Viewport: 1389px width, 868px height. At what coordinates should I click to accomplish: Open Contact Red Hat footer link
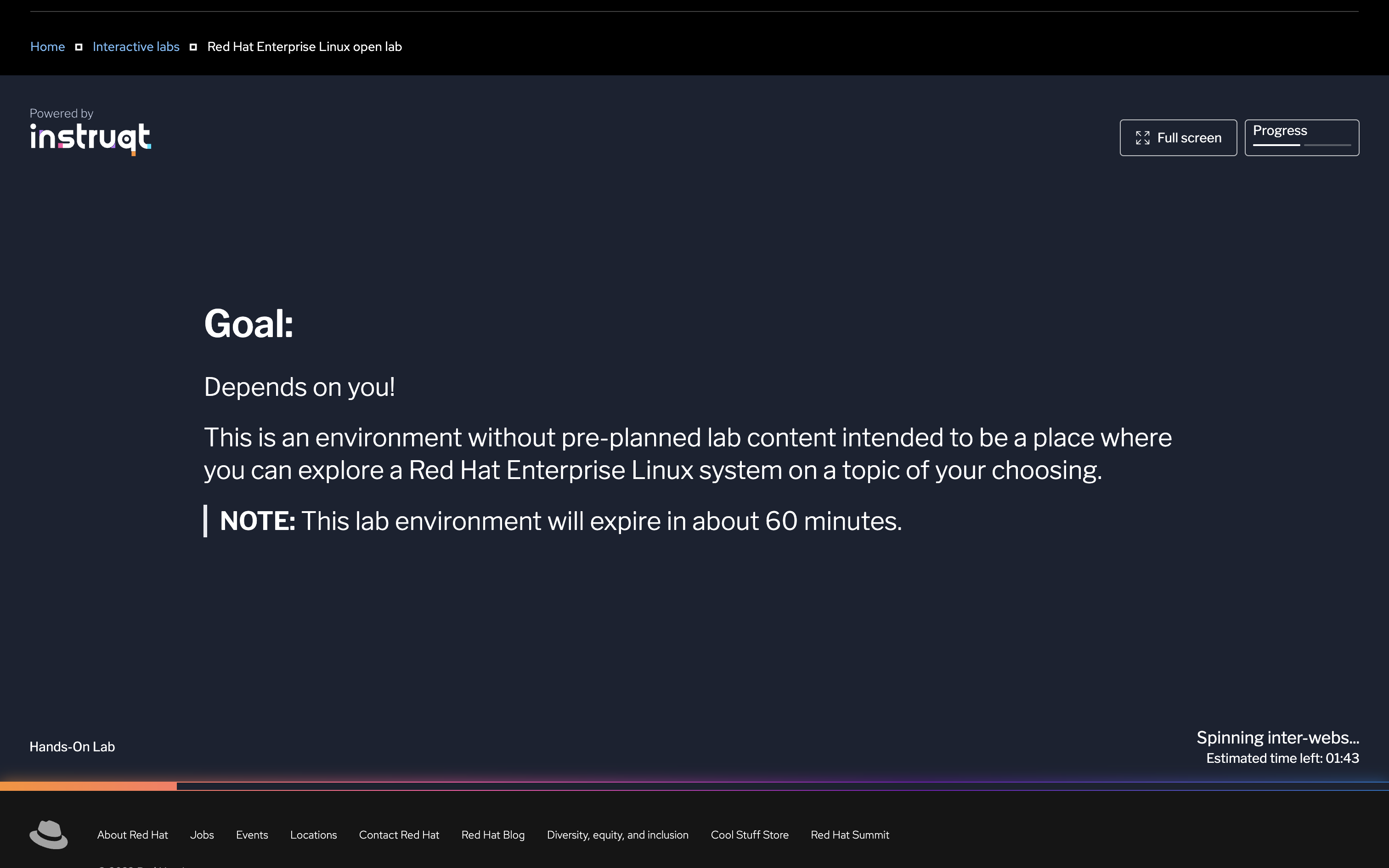(399, 835)
